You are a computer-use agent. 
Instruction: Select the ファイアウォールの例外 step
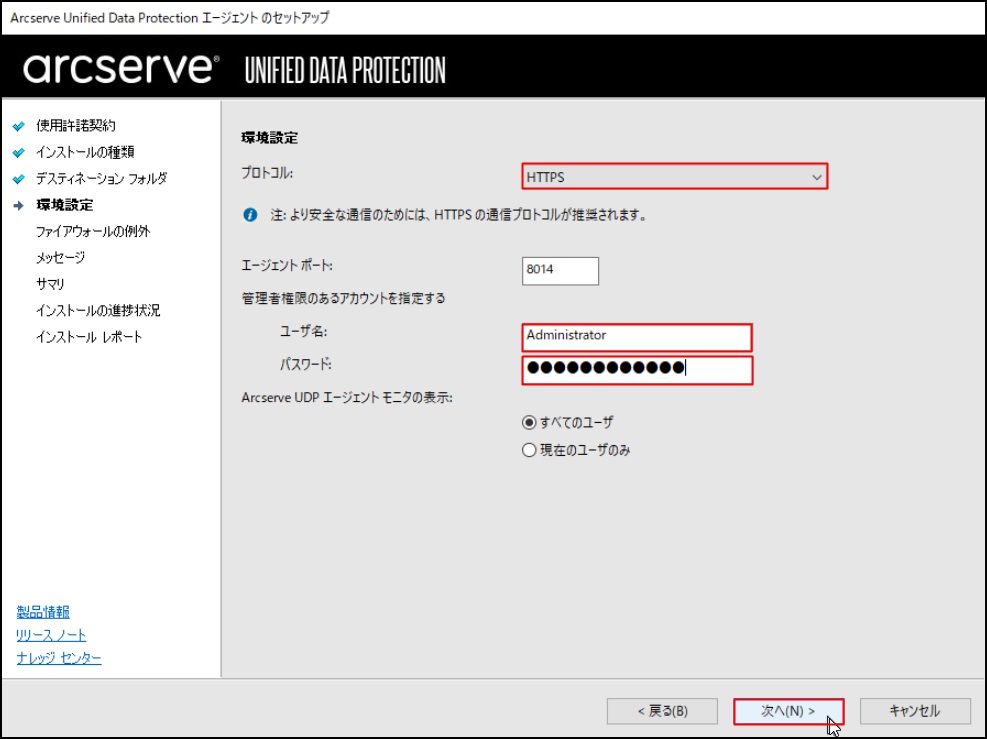[93, 232]
